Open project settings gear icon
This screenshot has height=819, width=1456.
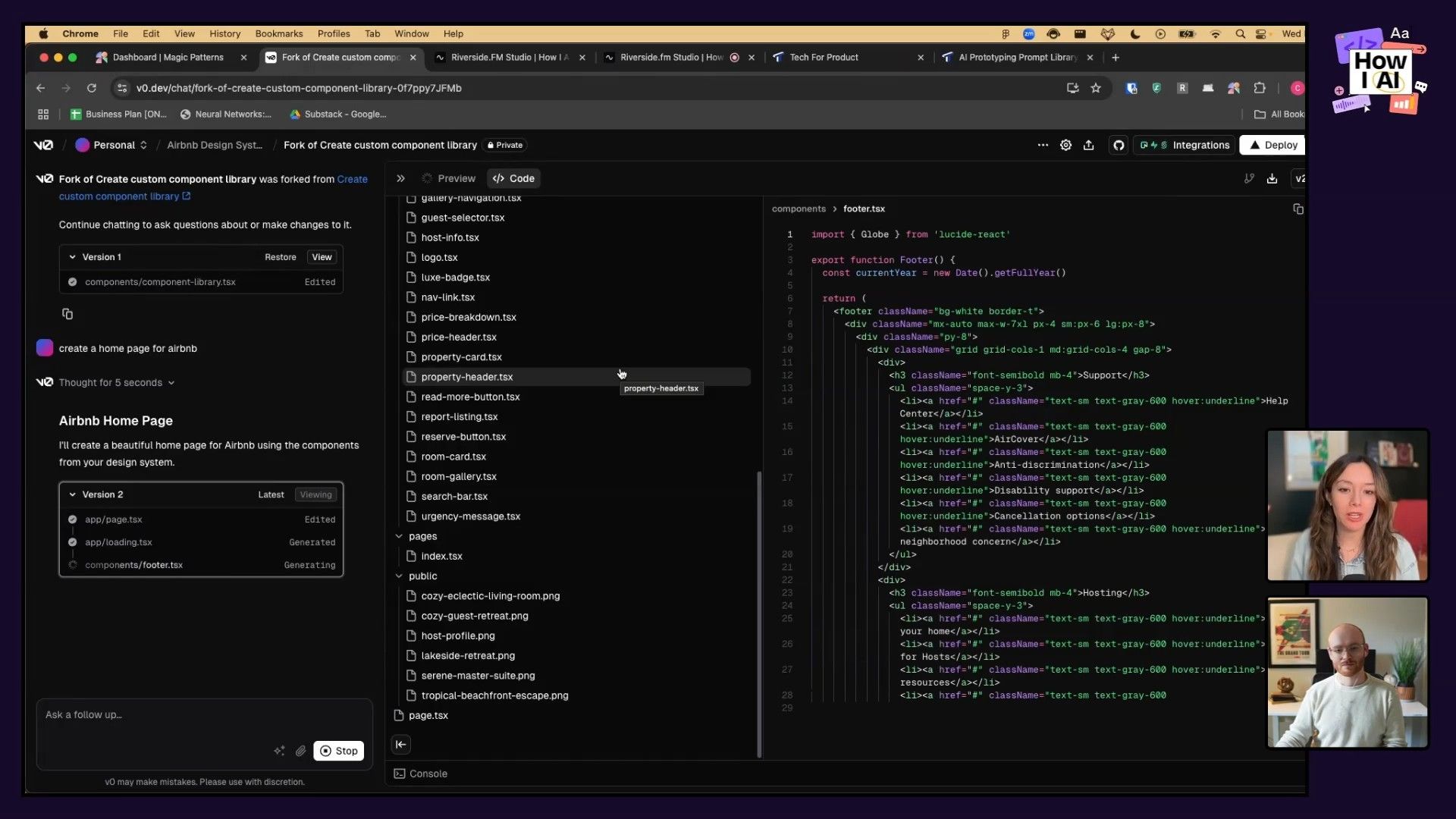point(1065,145)
